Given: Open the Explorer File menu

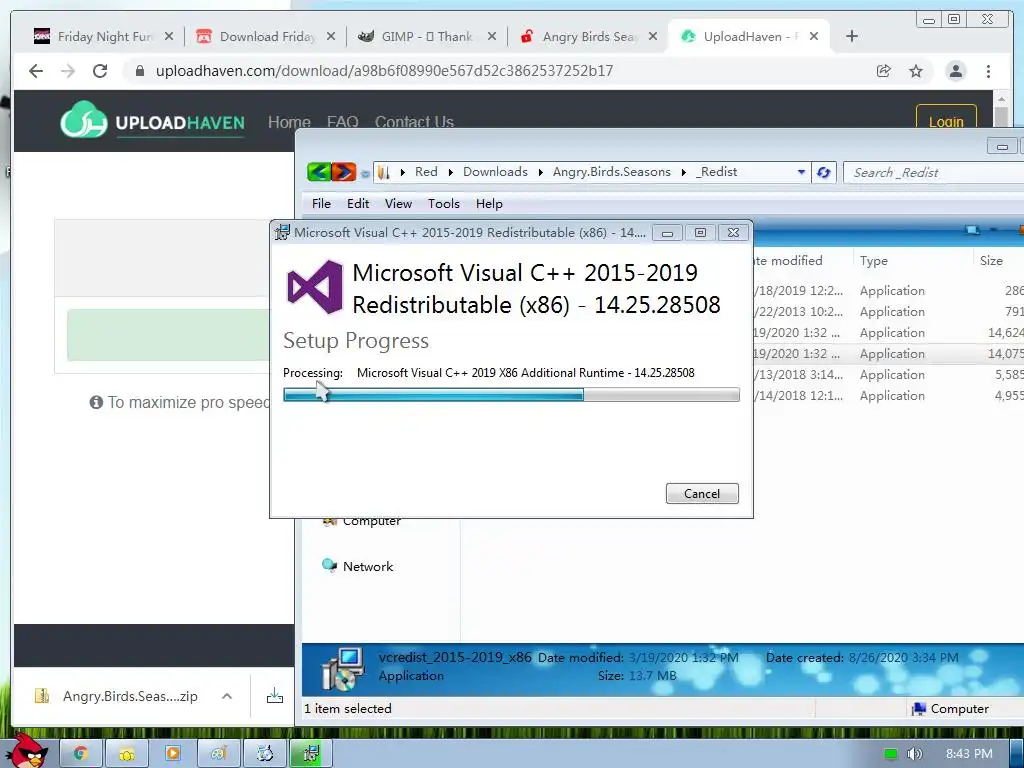Looking at the screenshot, I should [321, 204].
